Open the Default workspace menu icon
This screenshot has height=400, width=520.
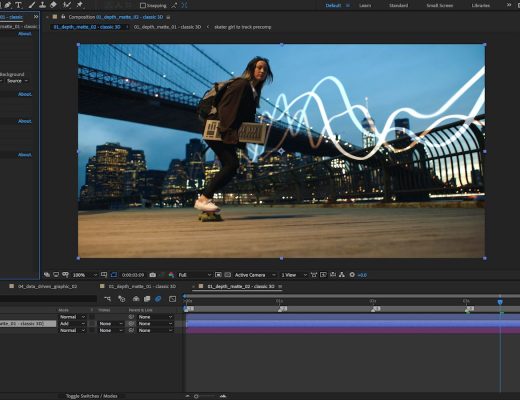[x=348, y=5]
